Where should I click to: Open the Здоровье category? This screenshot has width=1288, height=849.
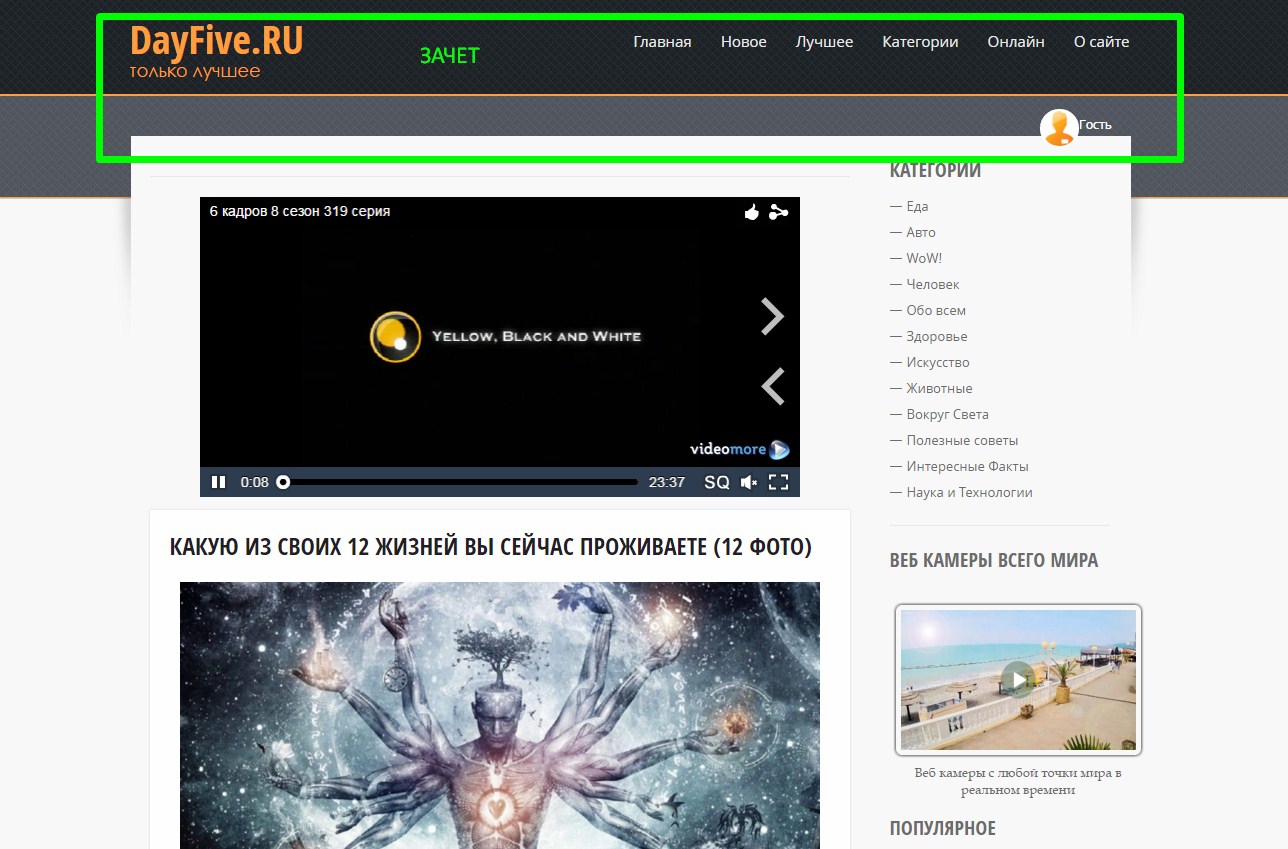(x=937, y=336)
